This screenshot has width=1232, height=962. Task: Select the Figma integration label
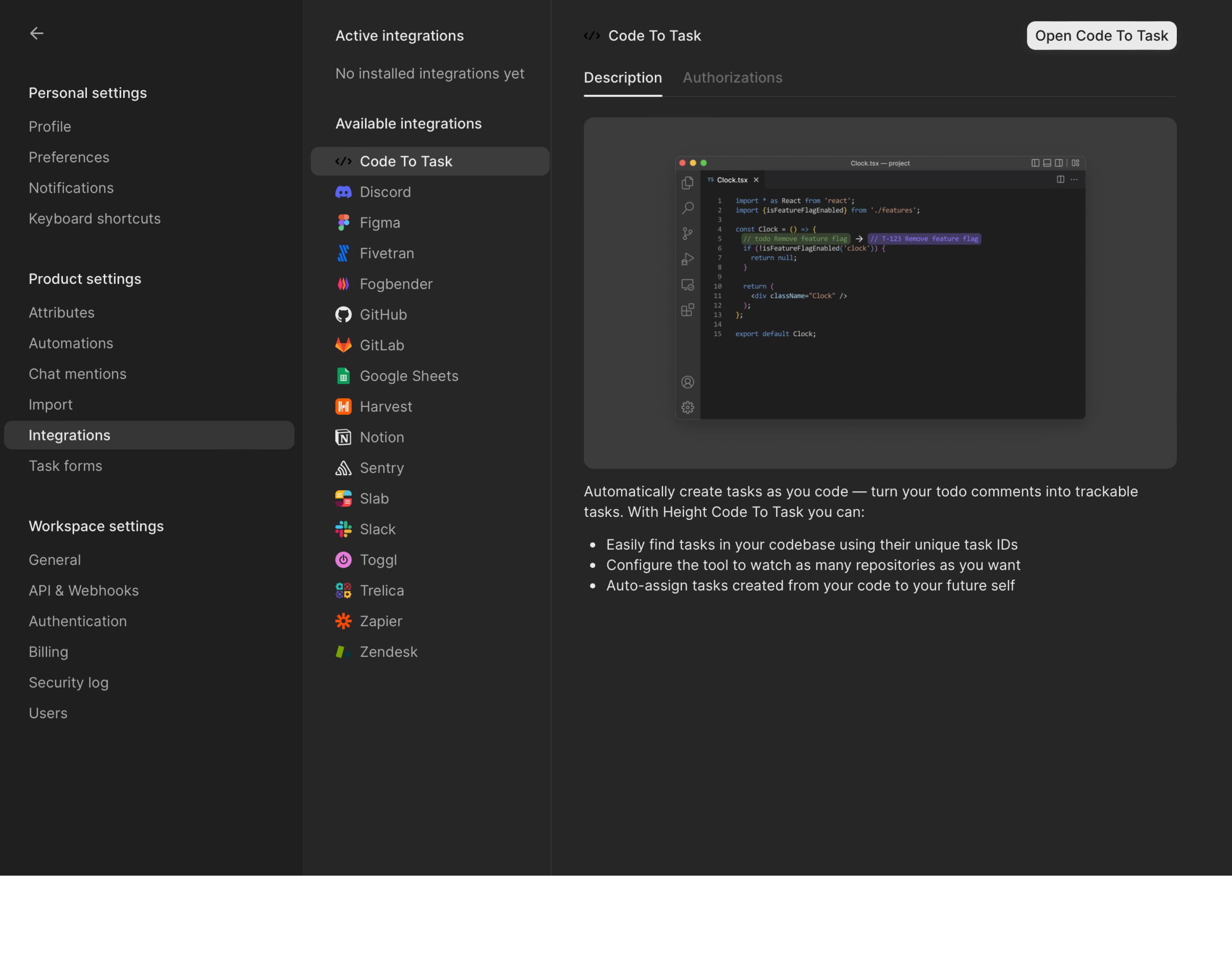(x=379, y=223)
